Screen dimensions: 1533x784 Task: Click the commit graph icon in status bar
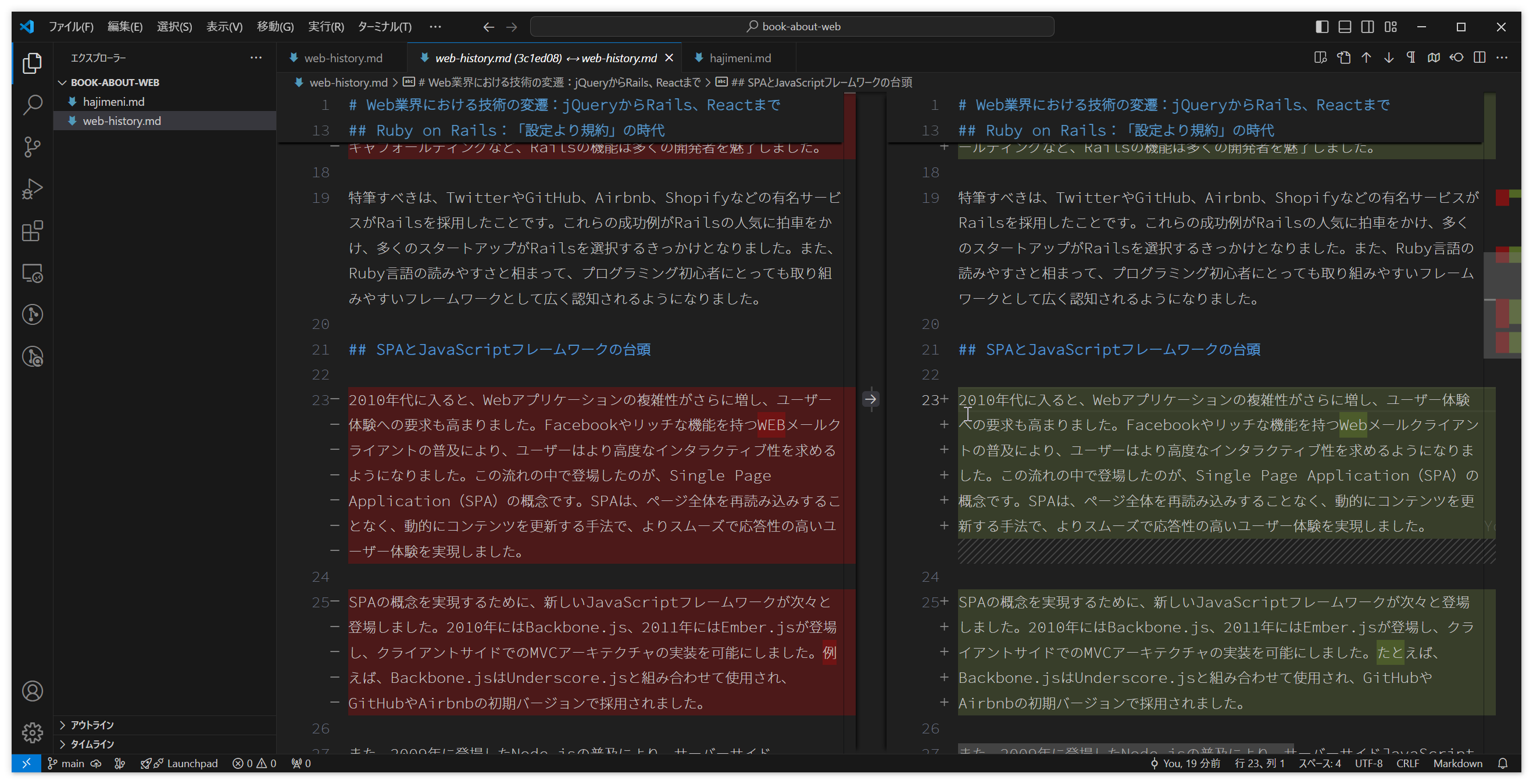(120, 763)
